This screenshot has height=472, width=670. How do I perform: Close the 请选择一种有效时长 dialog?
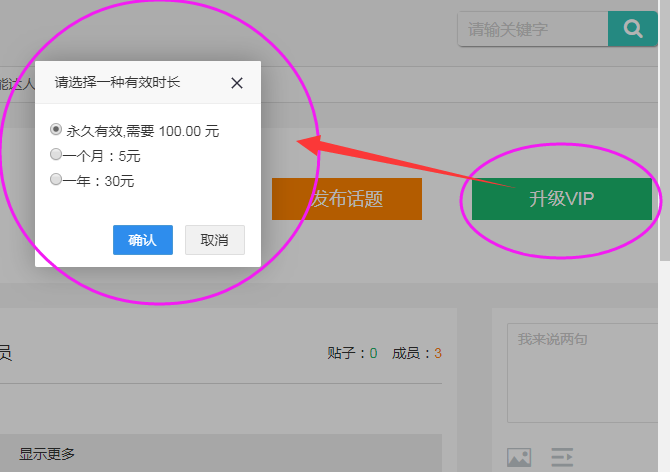click(237, 83)
